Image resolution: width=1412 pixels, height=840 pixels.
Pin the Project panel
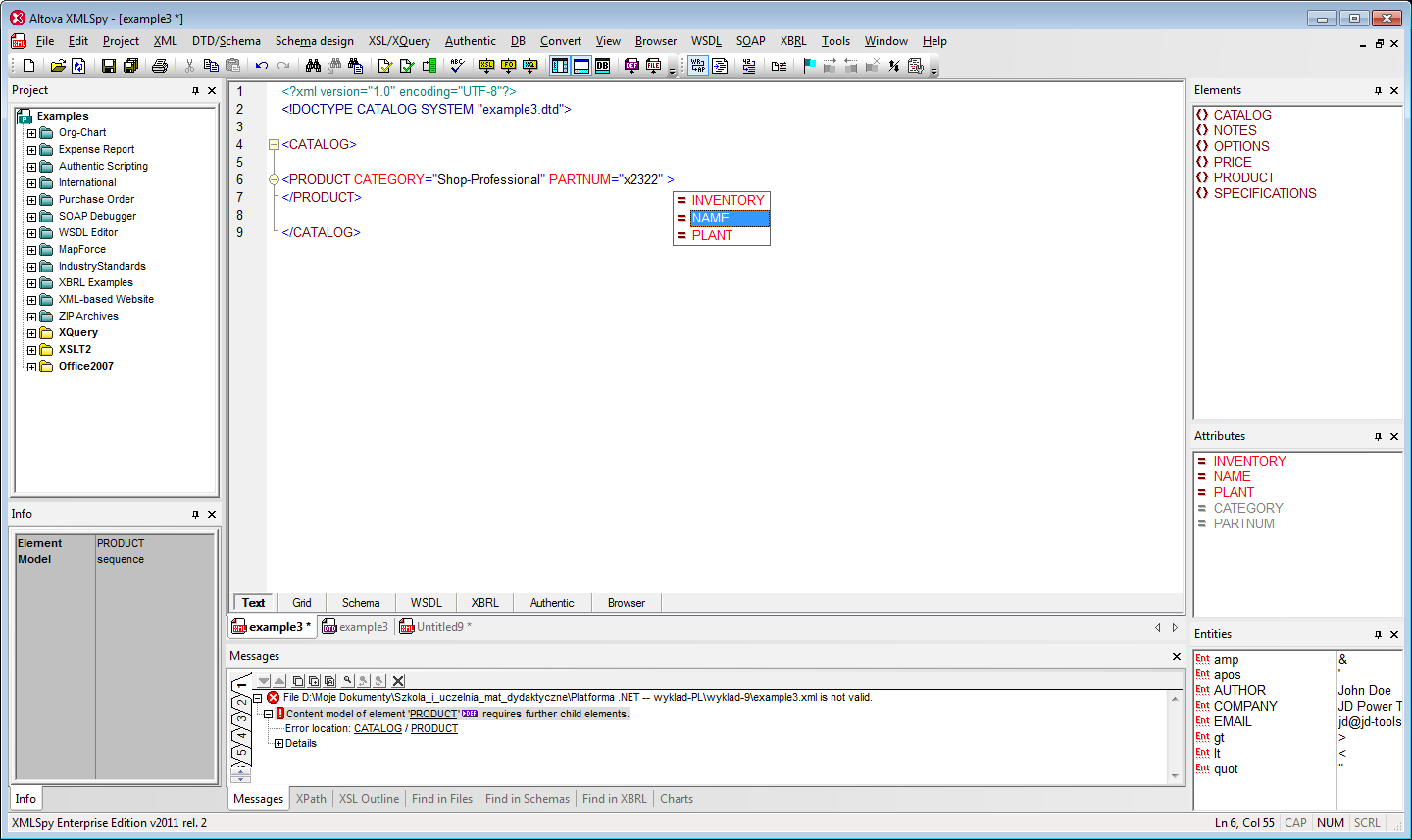pos(196,90)
